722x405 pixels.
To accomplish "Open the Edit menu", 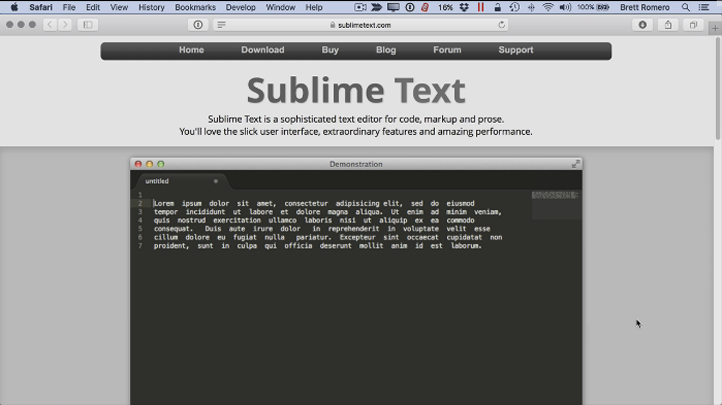I will pyautogui.click(x=93, y=7).
